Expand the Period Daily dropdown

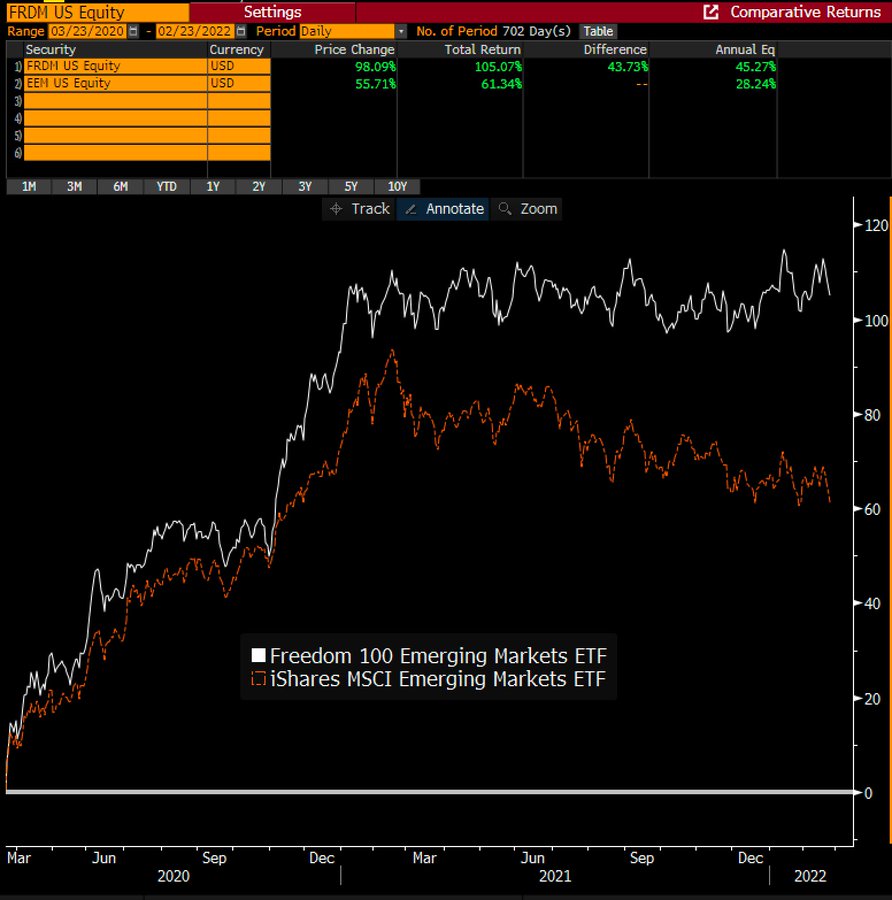tap(401, 32)
